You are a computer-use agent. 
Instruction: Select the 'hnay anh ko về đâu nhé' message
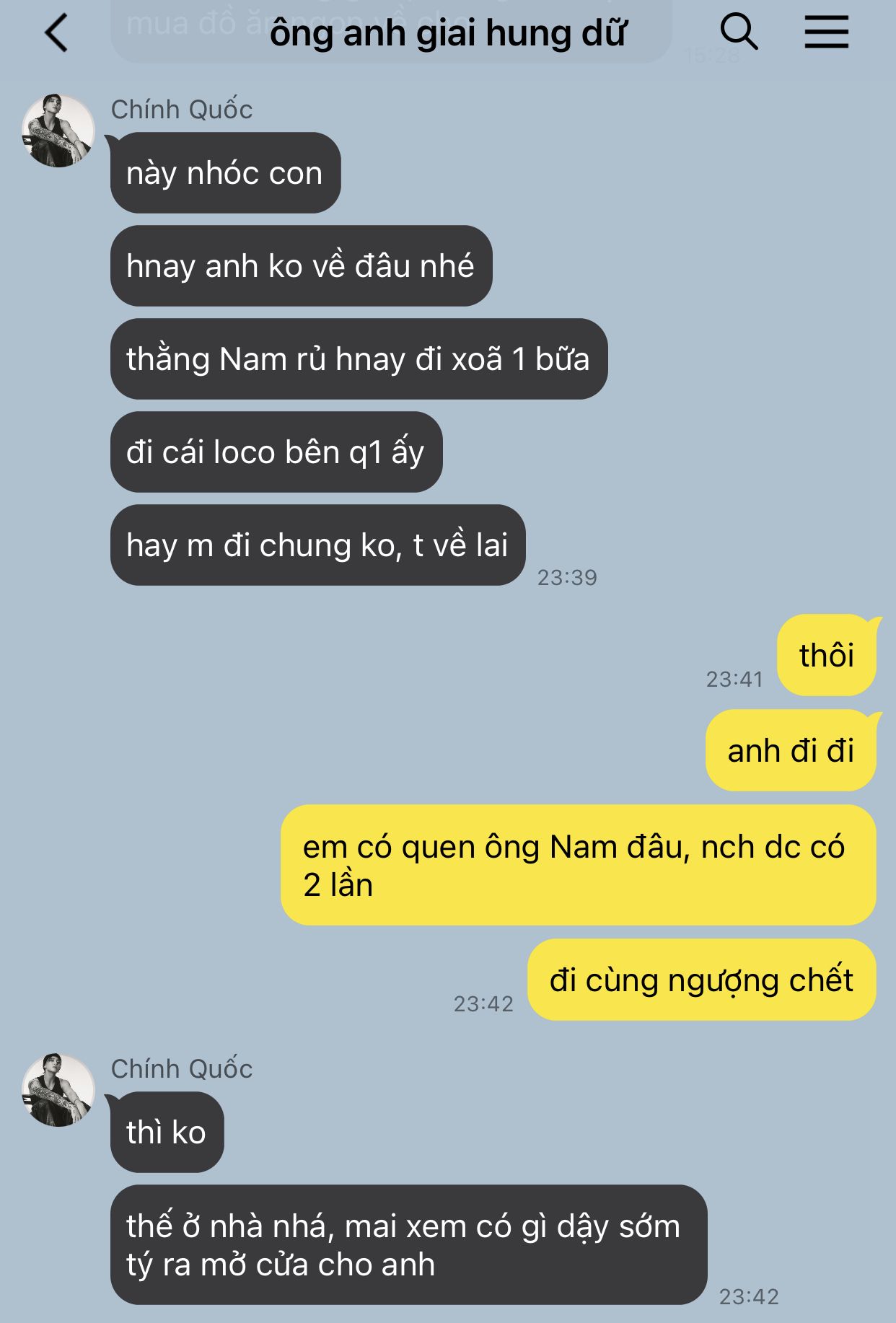click(301, 265)
